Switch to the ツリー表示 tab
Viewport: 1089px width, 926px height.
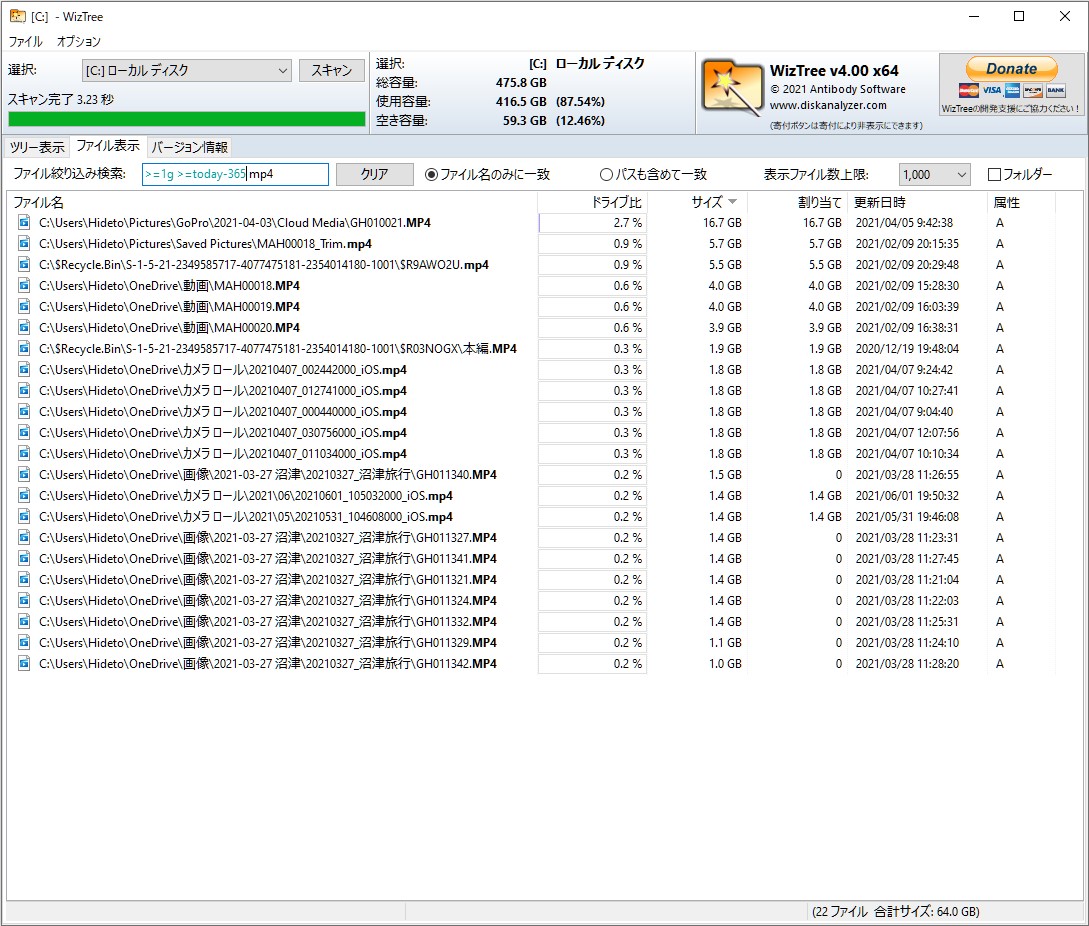pyautogui.click(x=38, y=146)
